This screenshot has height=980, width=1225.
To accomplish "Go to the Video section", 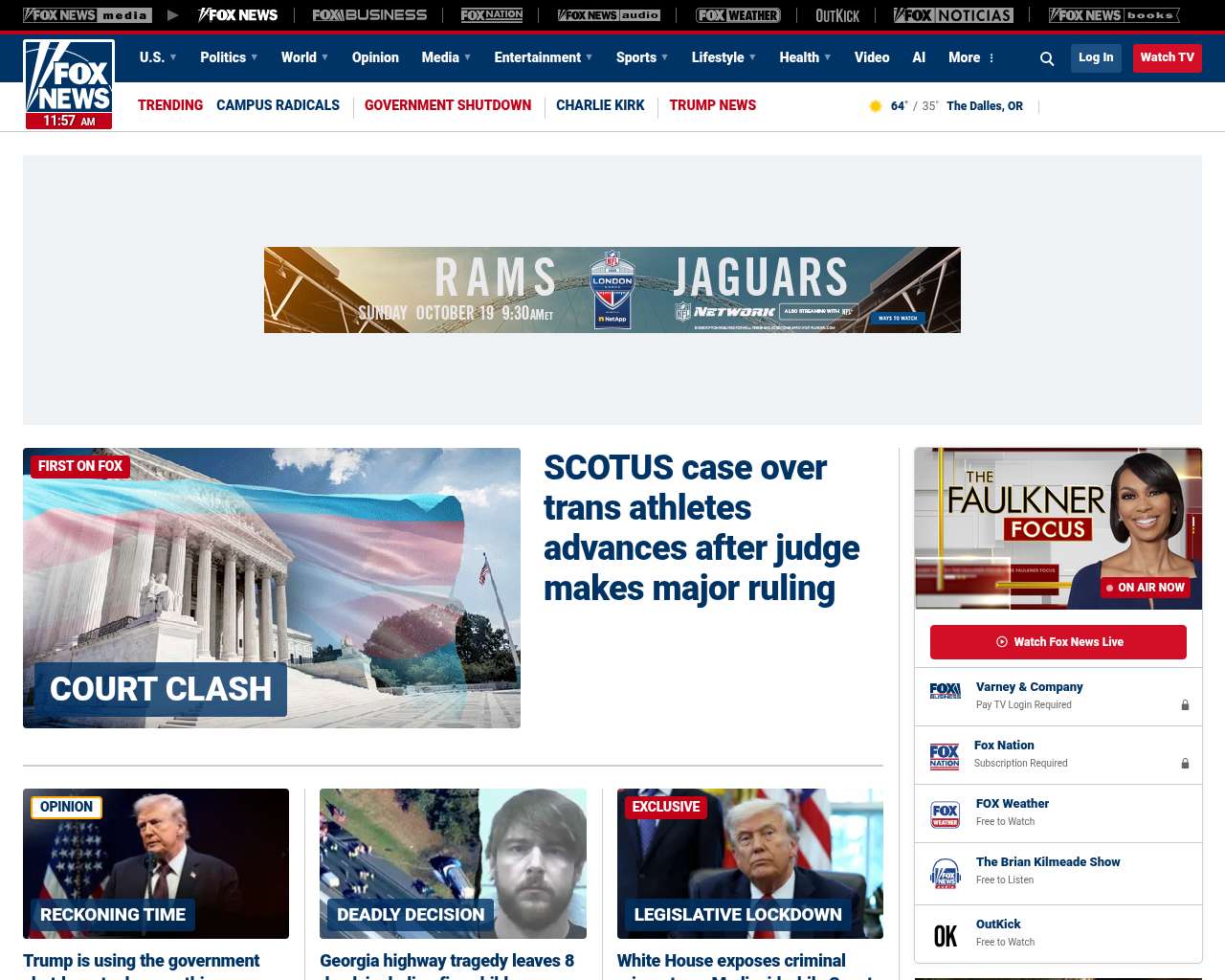I will point(872,57).
